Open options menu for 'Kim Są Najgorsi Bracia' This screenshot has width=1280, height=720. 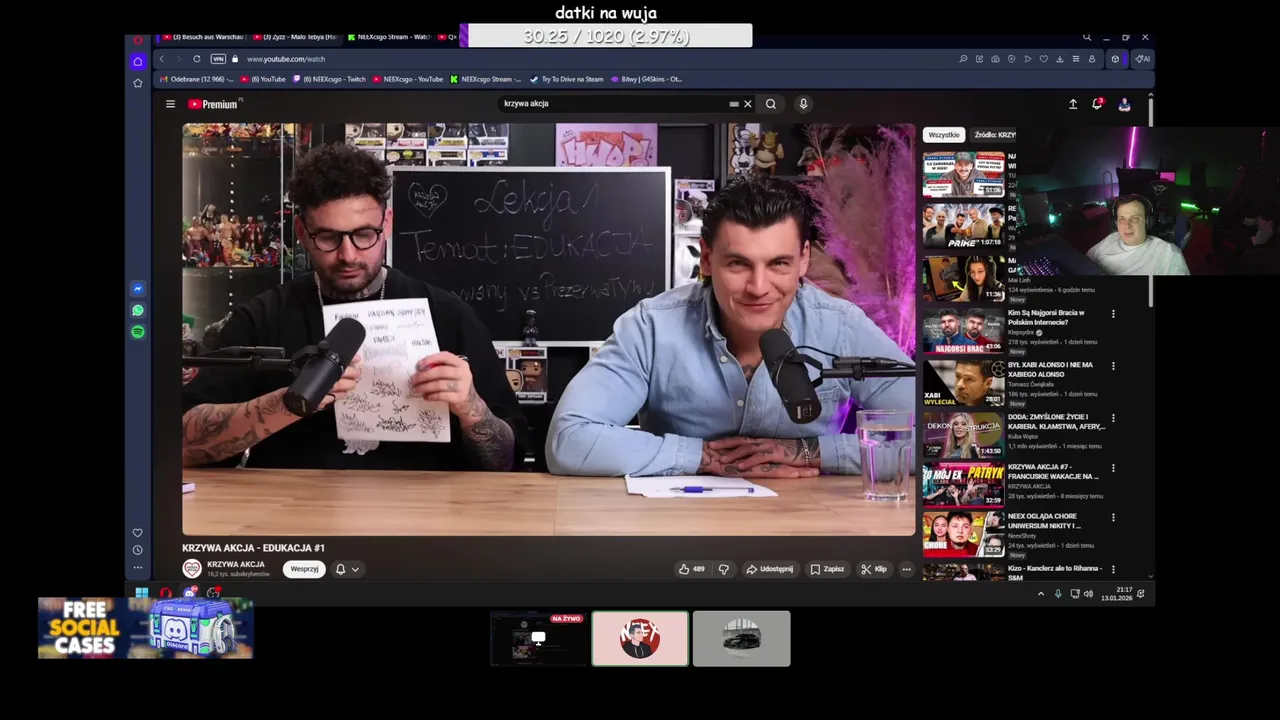pyautogui.click(x=1113, y=314)
